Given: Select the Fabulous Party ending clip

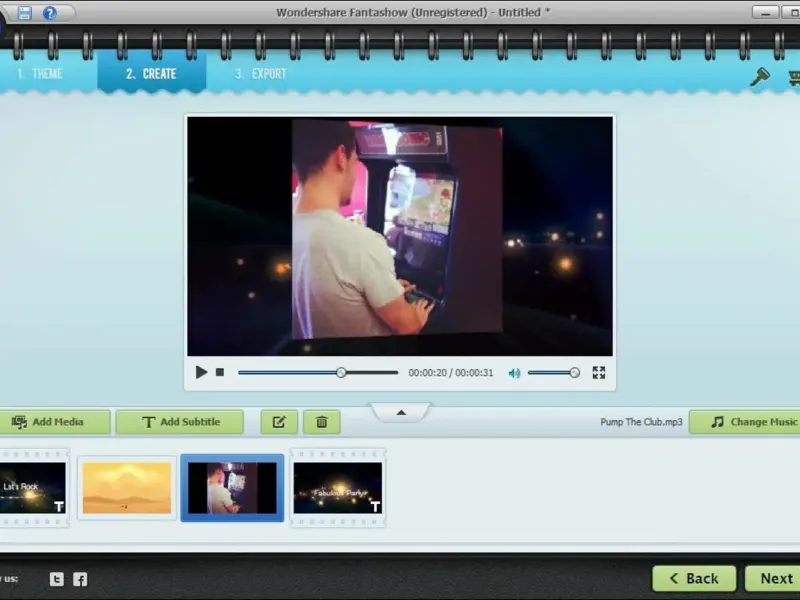Looking at the screenshot, I should [x=338, y=488].
